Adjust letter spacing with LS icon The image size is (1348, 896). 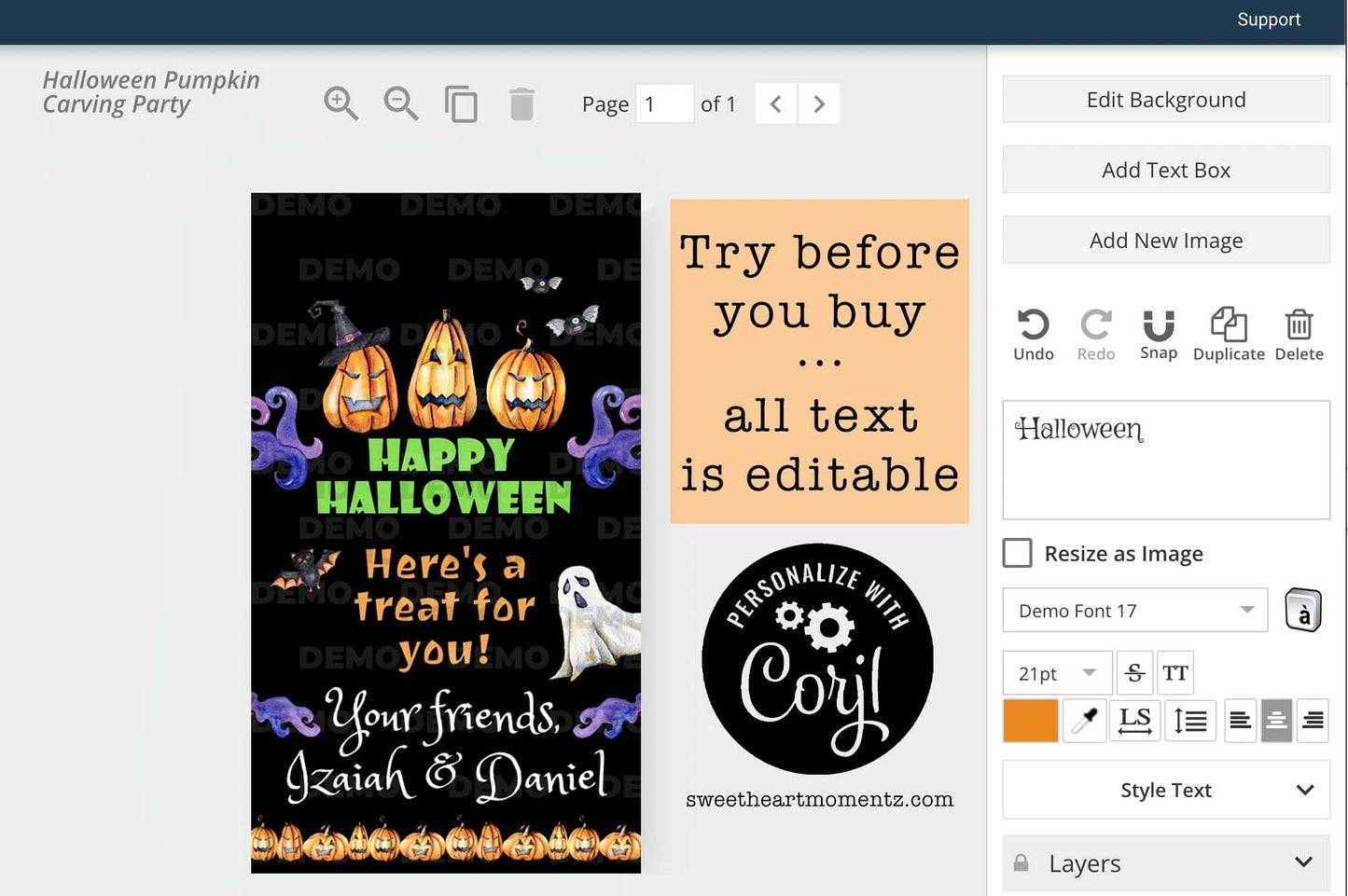(1134, 721)
